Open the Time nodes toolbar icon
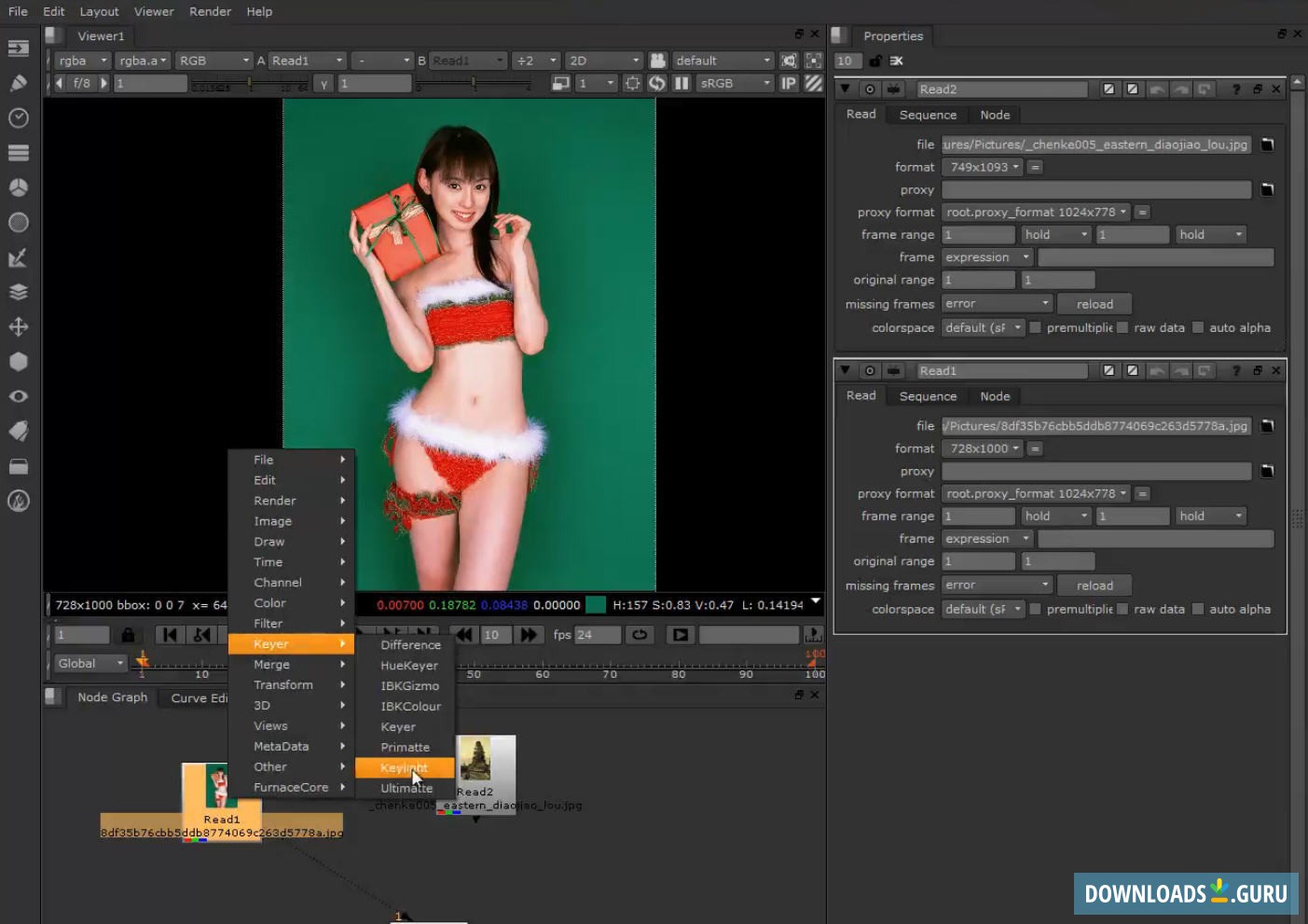Image resolution: width=1308 pixels, height=924 pixels. [19, 117]
